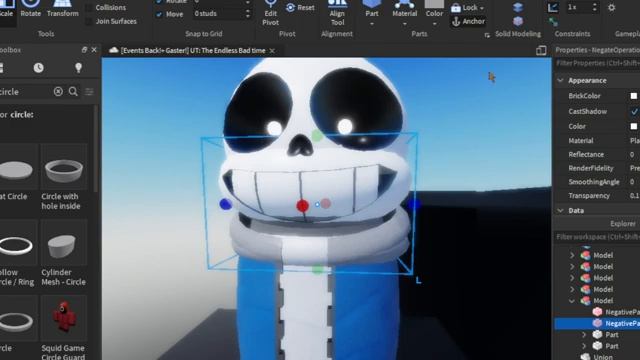Select the Transform tool
The image size is (640, 360).
(62, 9)
